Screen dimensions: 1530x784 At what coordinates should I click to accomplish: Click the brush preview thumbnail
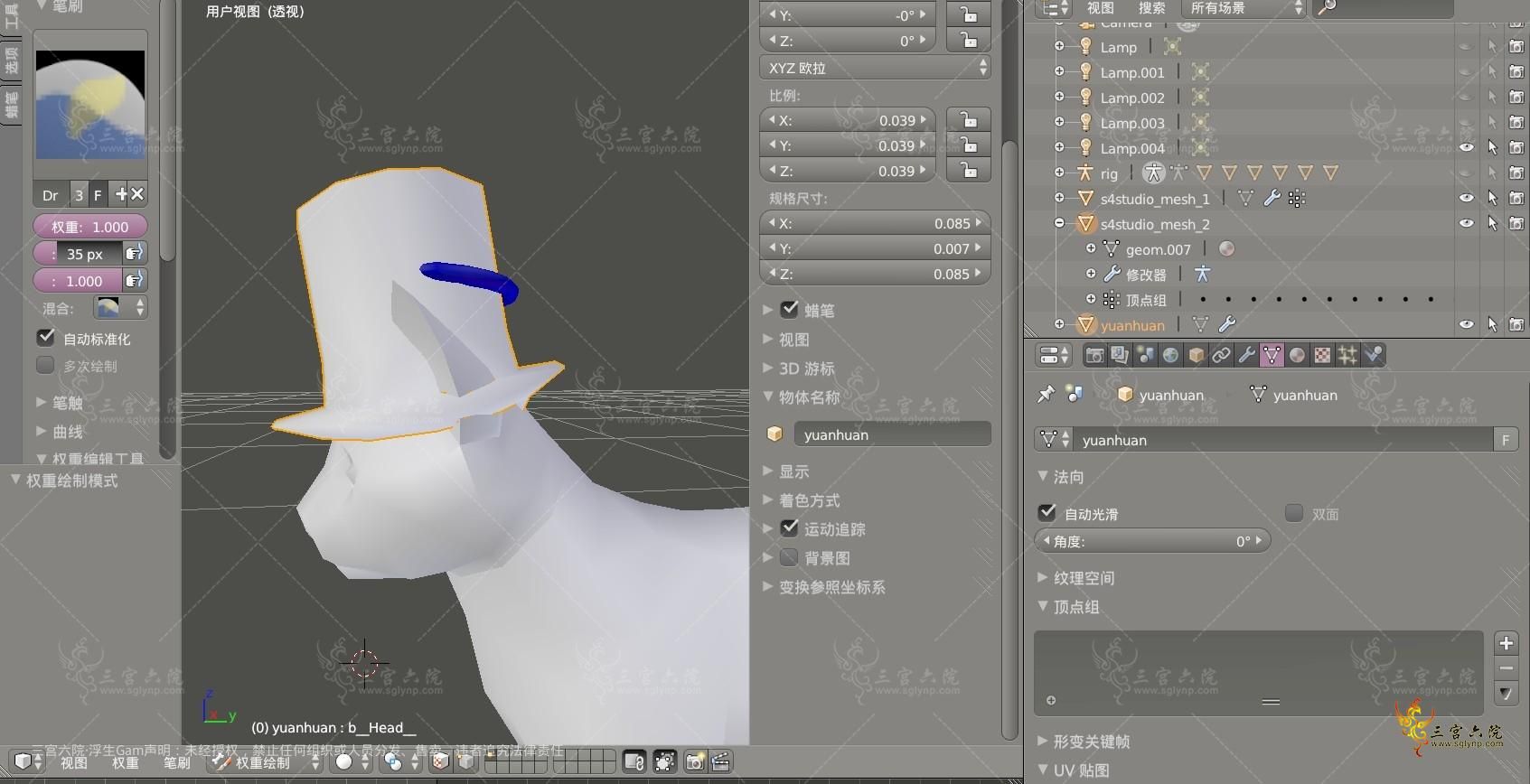click(x=90, y=105)
